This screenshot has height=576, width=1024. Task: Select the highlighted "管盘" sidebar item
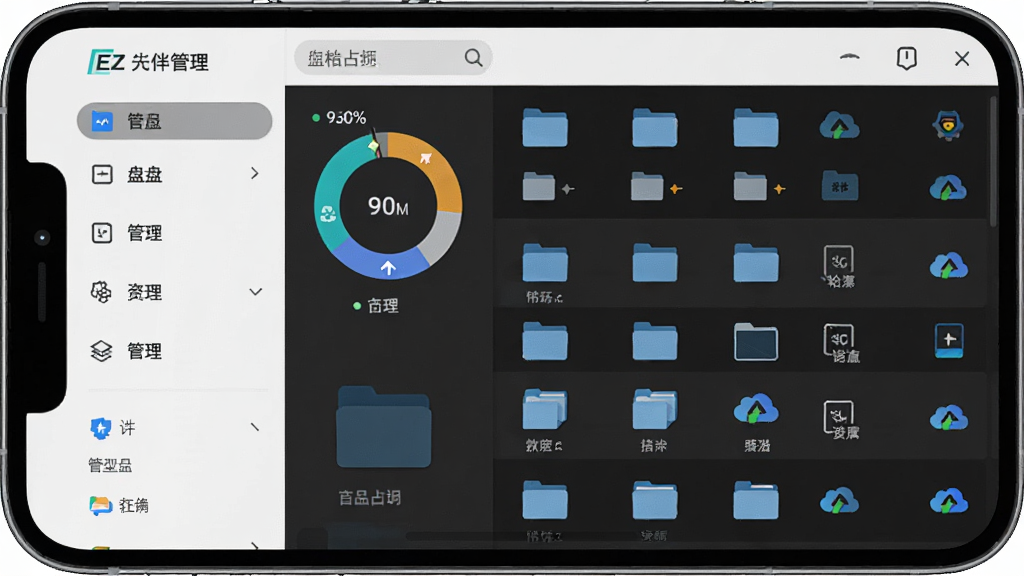(174, 121)
